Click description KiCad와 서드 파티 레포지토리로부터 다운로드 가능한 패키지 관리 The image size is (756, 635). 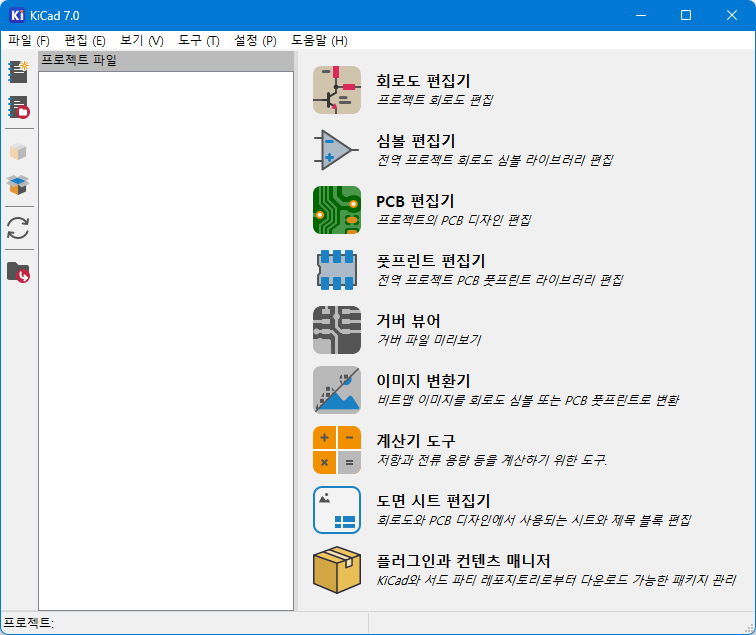(556, 580)
